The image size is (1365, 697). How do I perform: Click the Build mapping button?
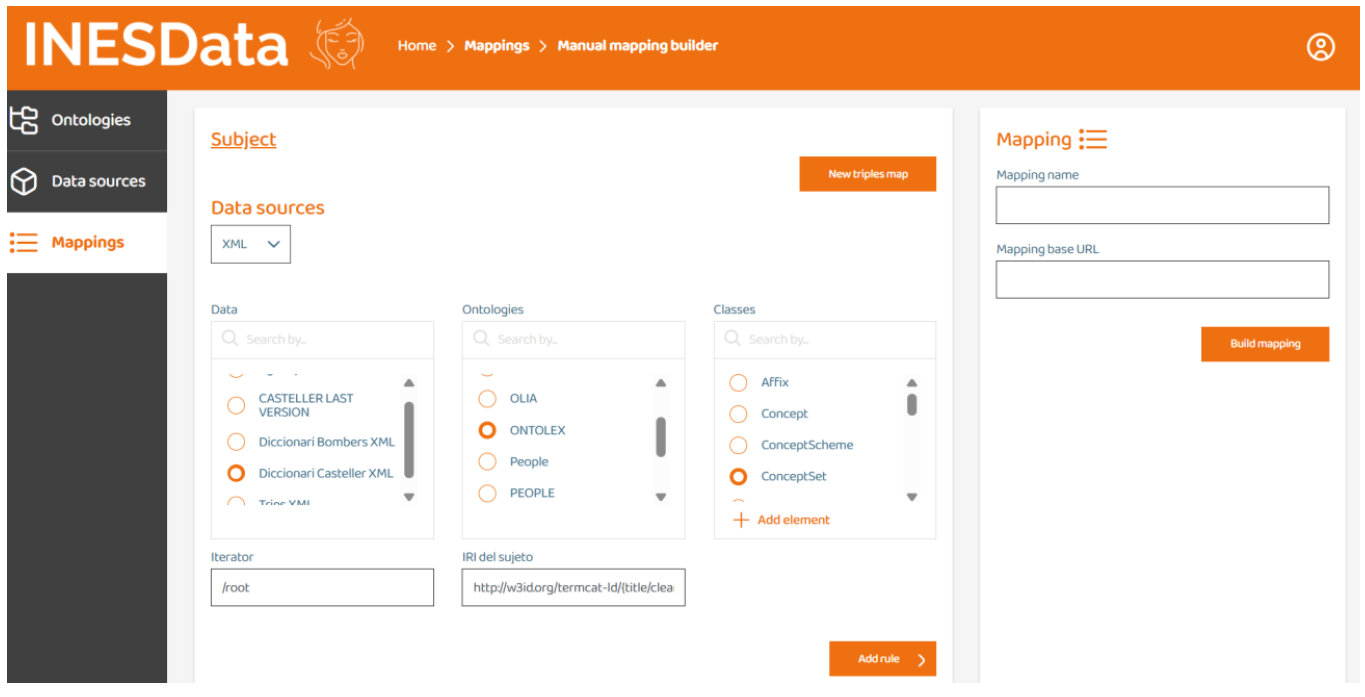(x=1265, y=344)
